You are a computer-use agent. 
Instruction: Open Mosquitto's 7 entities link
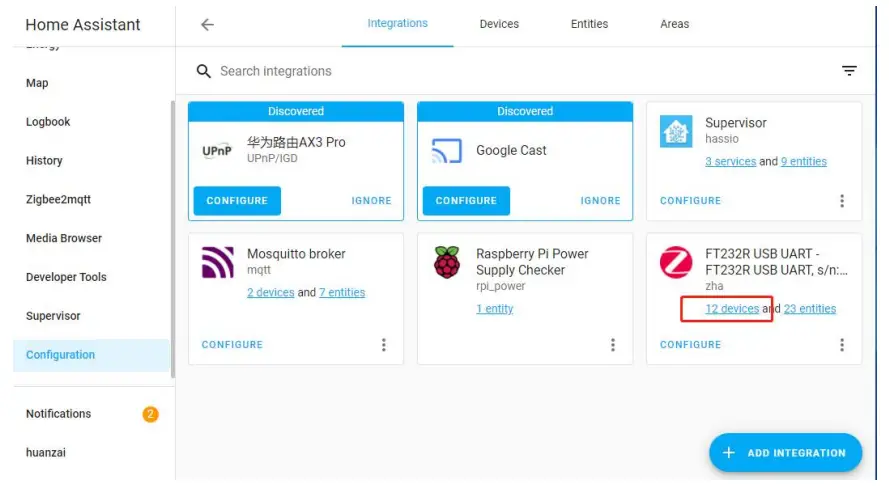coord(342,292)
